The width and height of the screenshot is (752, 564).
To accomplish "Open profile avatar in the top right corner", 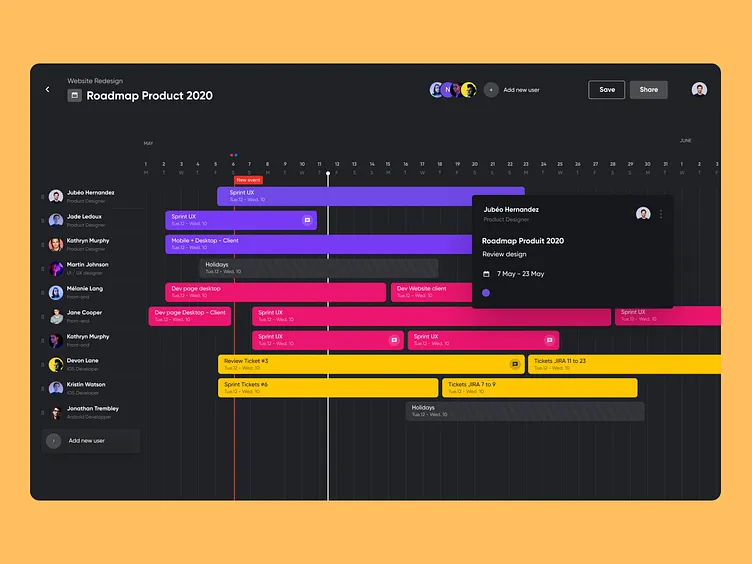I will pyautogui.click(x=699, y=90).
